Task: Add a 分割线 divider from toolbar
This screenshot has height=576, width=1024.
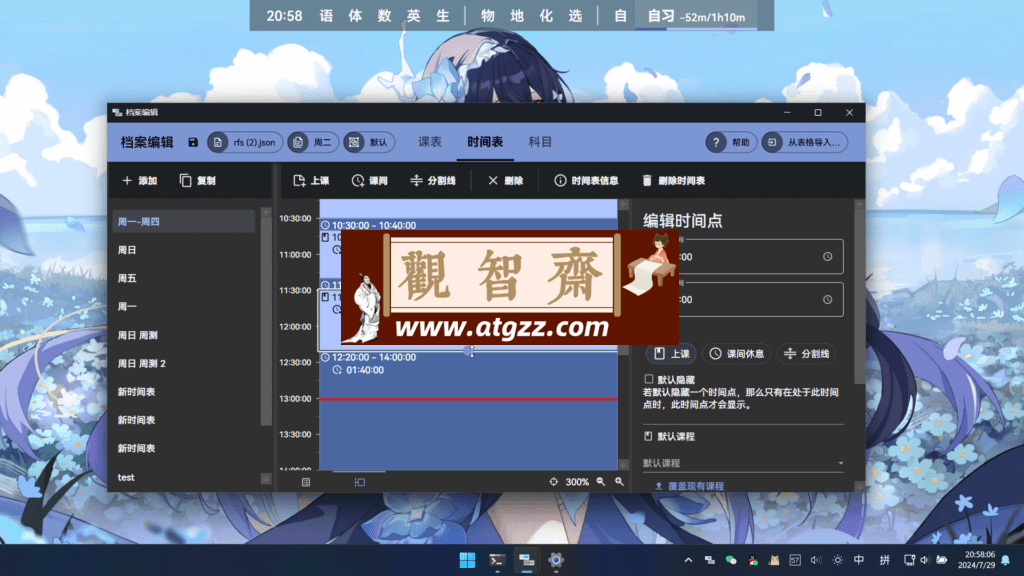Action: (433, 181)
